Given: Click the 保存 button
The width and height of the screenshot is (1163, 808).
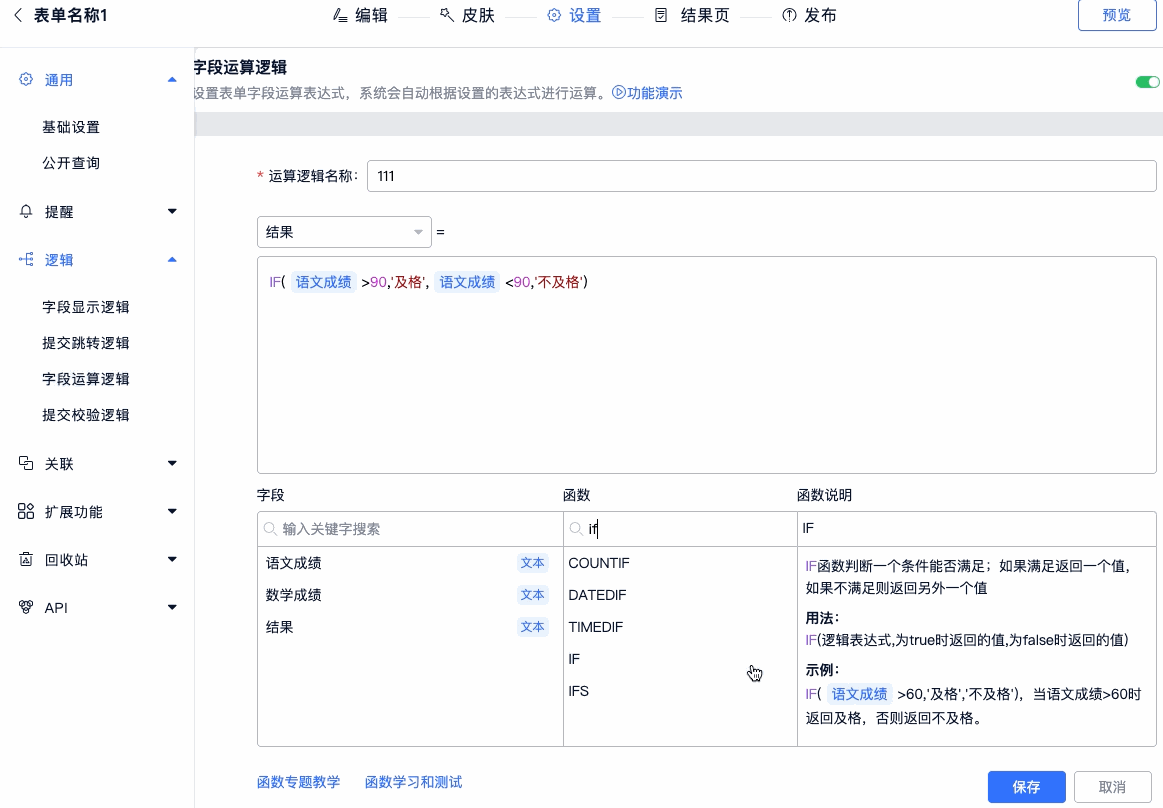Looking at the screenshot, I should [1026, 787].
